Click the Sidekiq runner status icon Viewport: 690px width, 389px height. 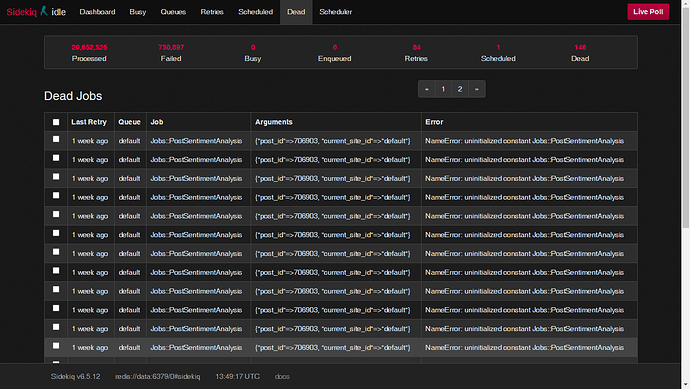point(44,11)
